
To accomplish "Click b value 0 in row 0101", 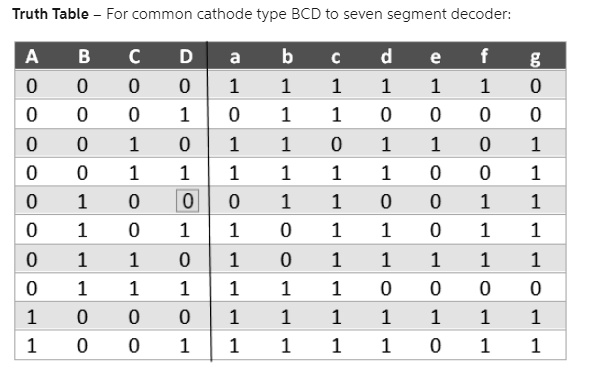I will 286,230.
